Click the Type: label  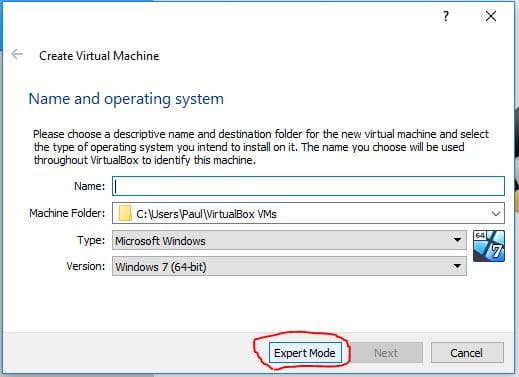[x=91, y=240]
